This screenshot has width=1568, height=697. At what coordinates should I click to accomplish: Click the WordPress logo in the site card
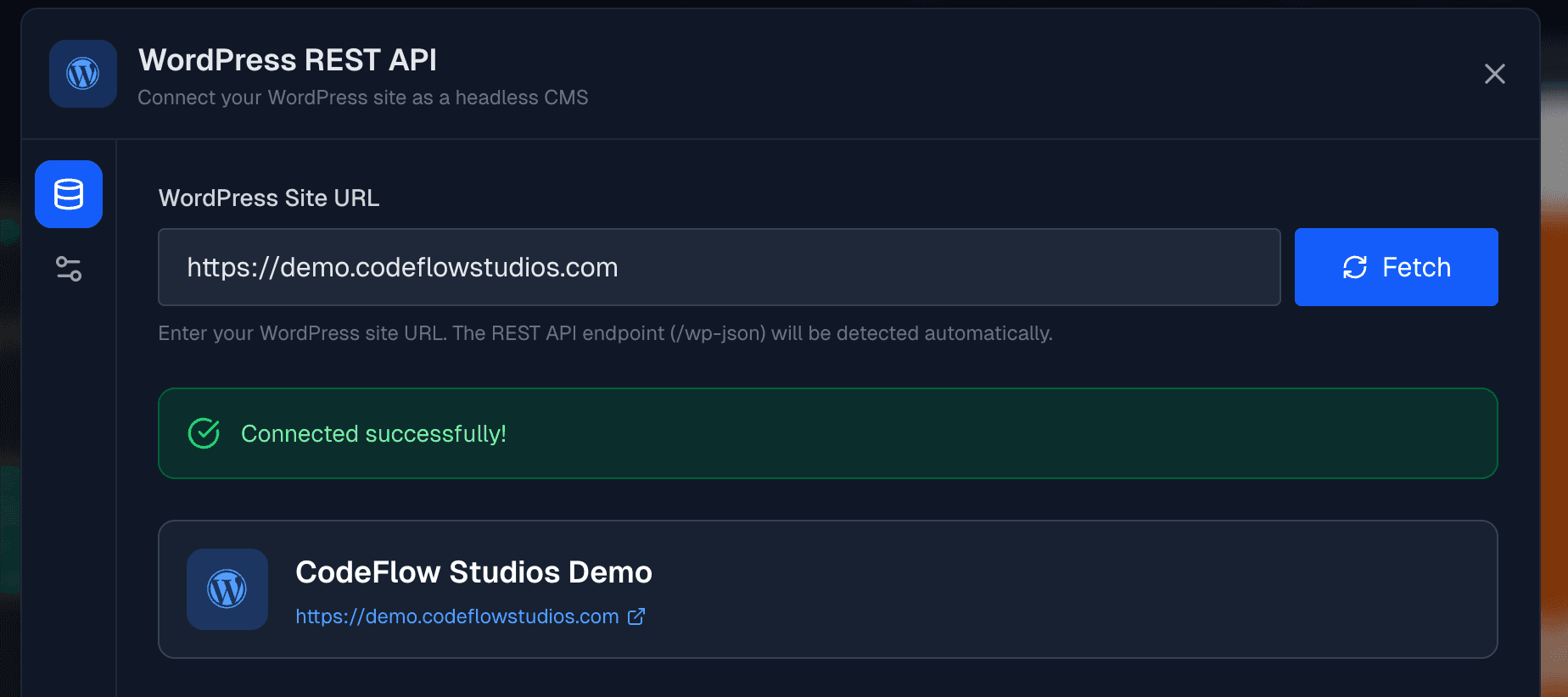pos(227,589)
